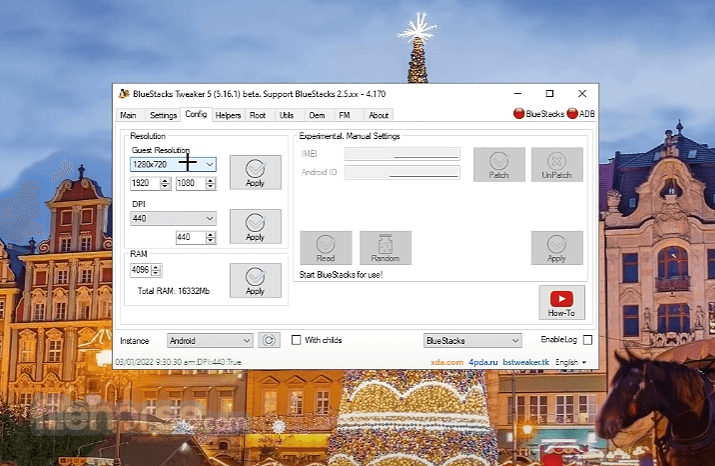The image size is (715, 466).
Task: Enable the With childs checkbox
Action: click(296, 340)
